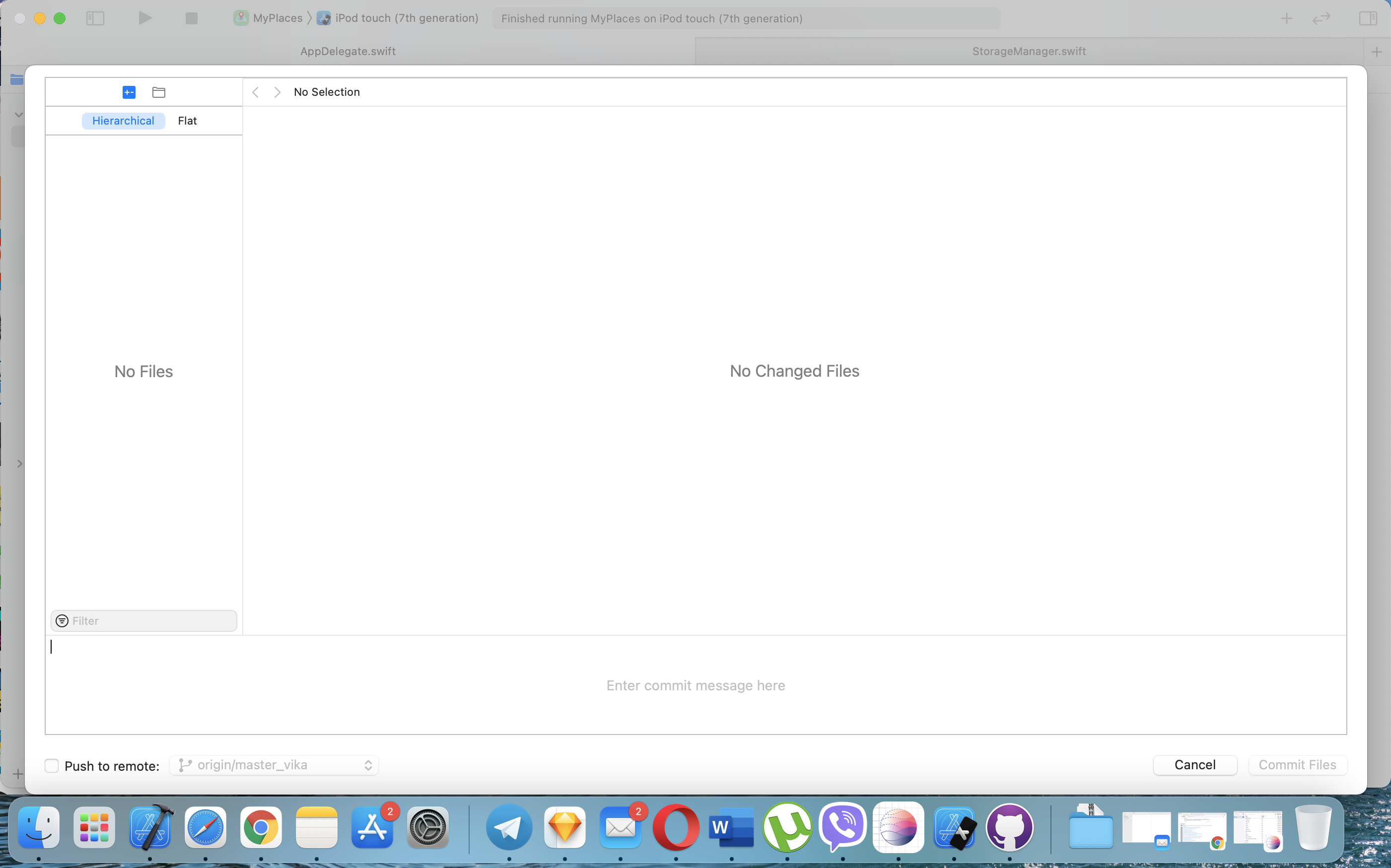Click the Filter text field
1391x868 pixels.
[143, 620]
